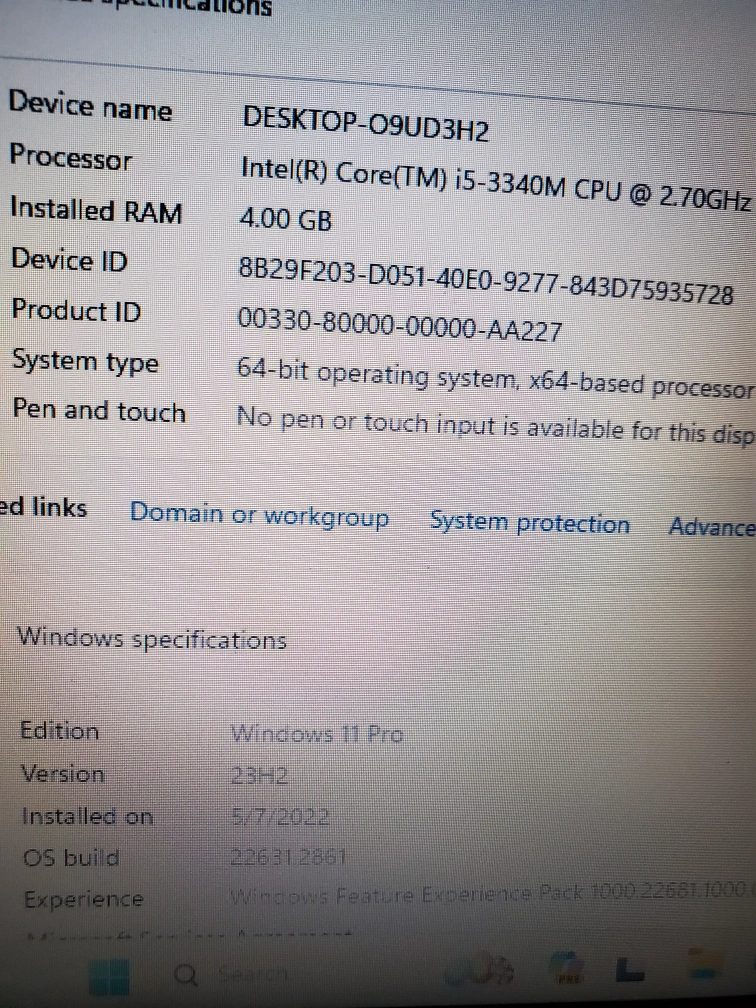This screenshot has width=756, height=1008.
Task: Open the taskbar search highlights icon
Action: (479, 970)
